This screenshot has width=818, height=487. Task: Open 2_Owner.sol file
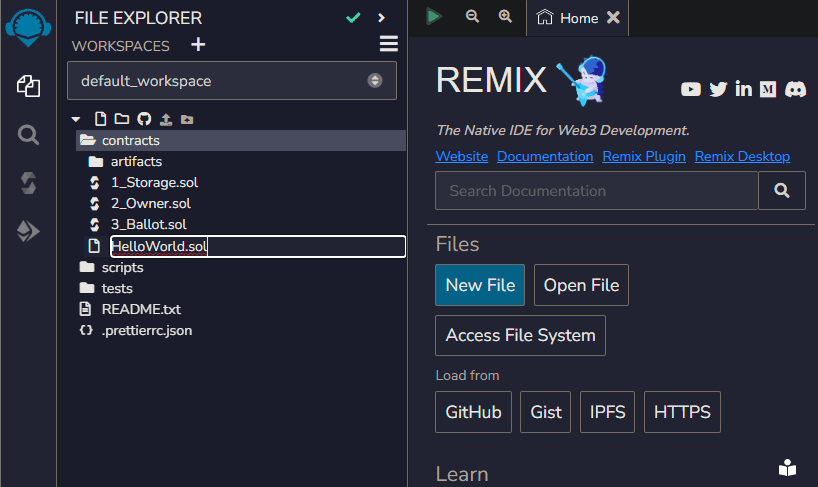(150, 203)
